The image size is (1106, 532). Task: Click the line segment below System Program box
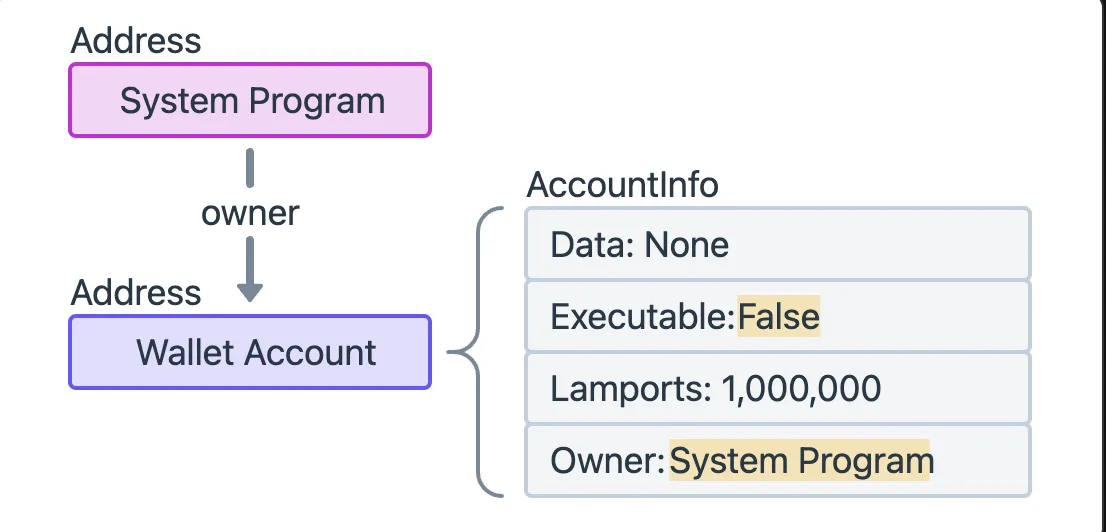[x=250, y=168]
